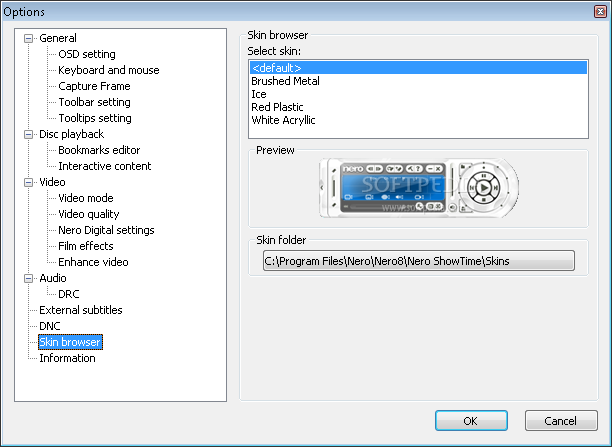612x447 pixels.
Task: Select the Audio category label
Action: (53, 278)
